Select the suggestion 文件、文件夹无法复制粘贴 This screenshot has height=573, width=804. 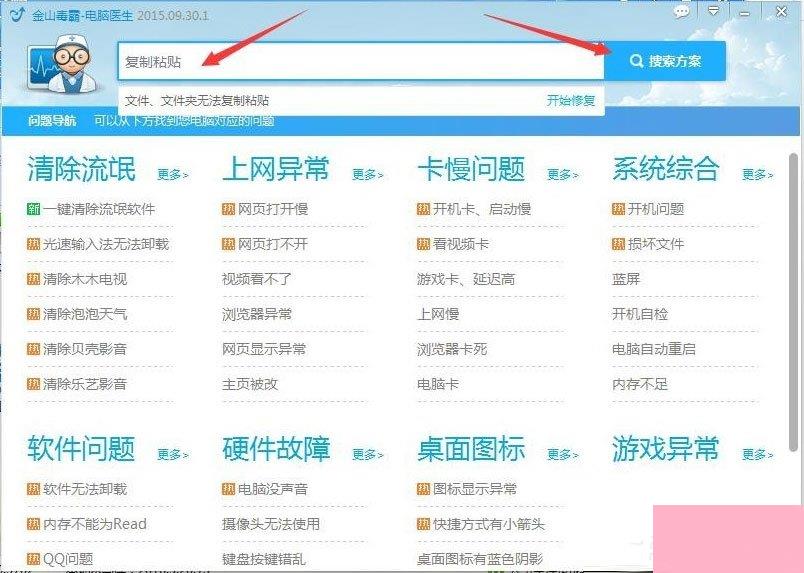[197, 101]
